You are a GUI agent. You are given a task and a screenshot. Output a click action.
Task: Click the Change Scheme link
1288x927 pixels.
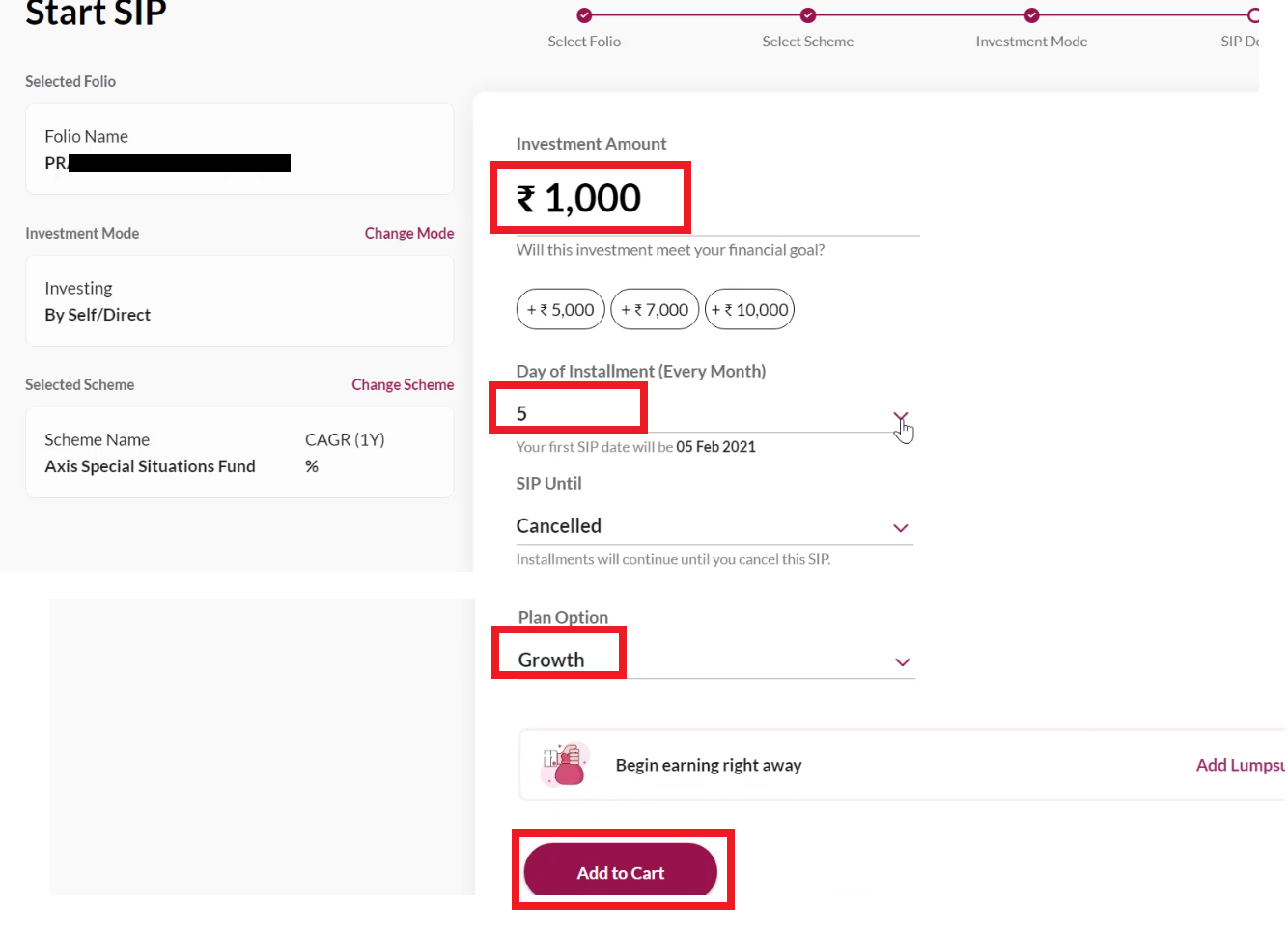(403, 384)
